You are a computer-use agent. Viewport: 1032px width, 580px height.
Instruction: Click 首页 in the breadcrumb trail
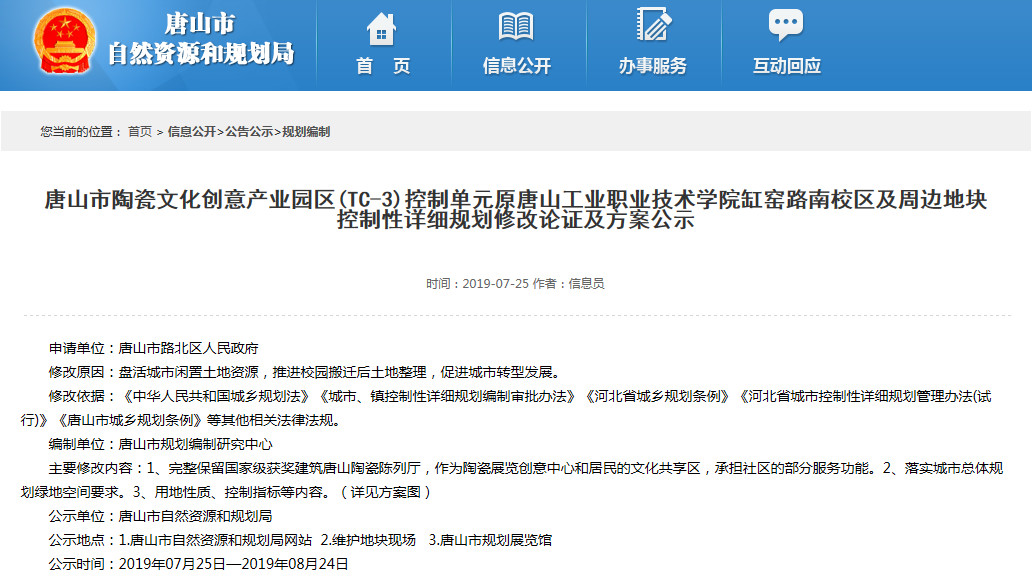(140, 132)
